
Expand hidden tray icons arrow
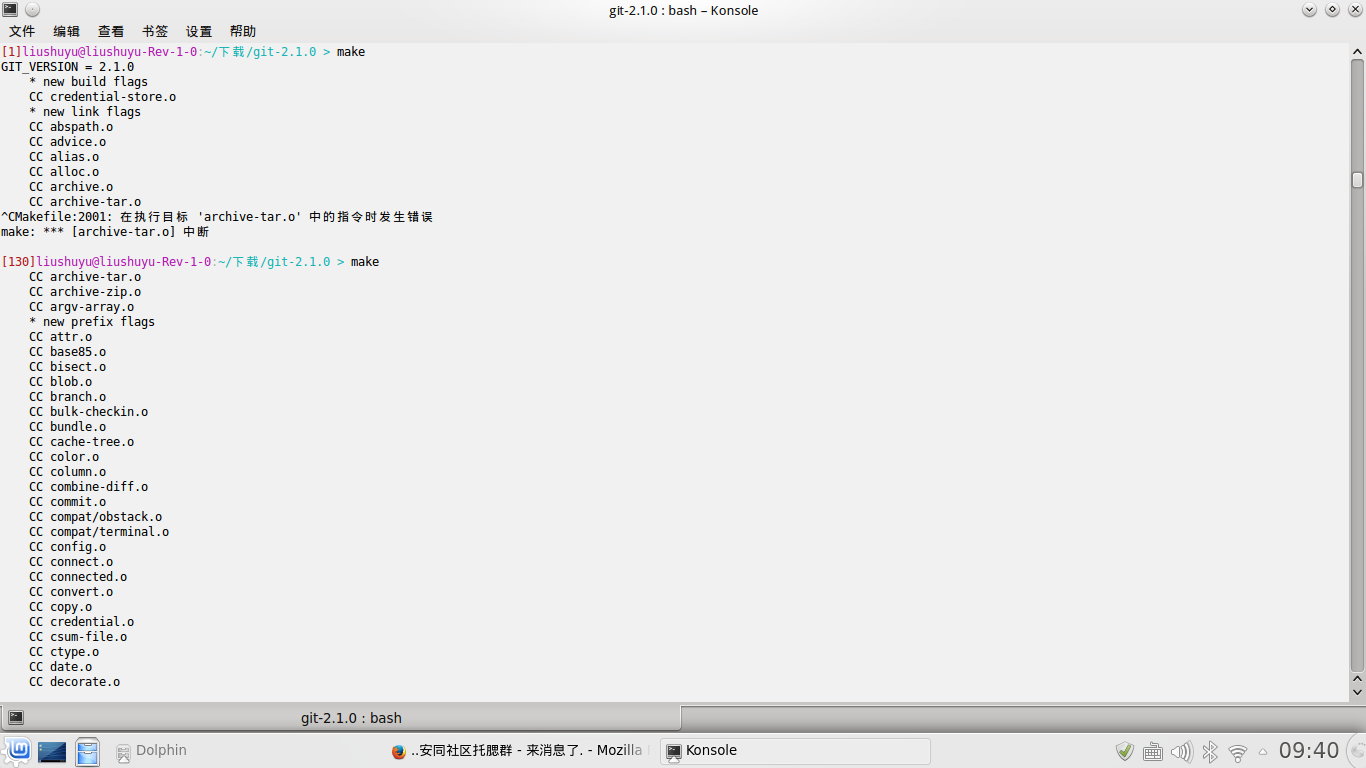1263,751
